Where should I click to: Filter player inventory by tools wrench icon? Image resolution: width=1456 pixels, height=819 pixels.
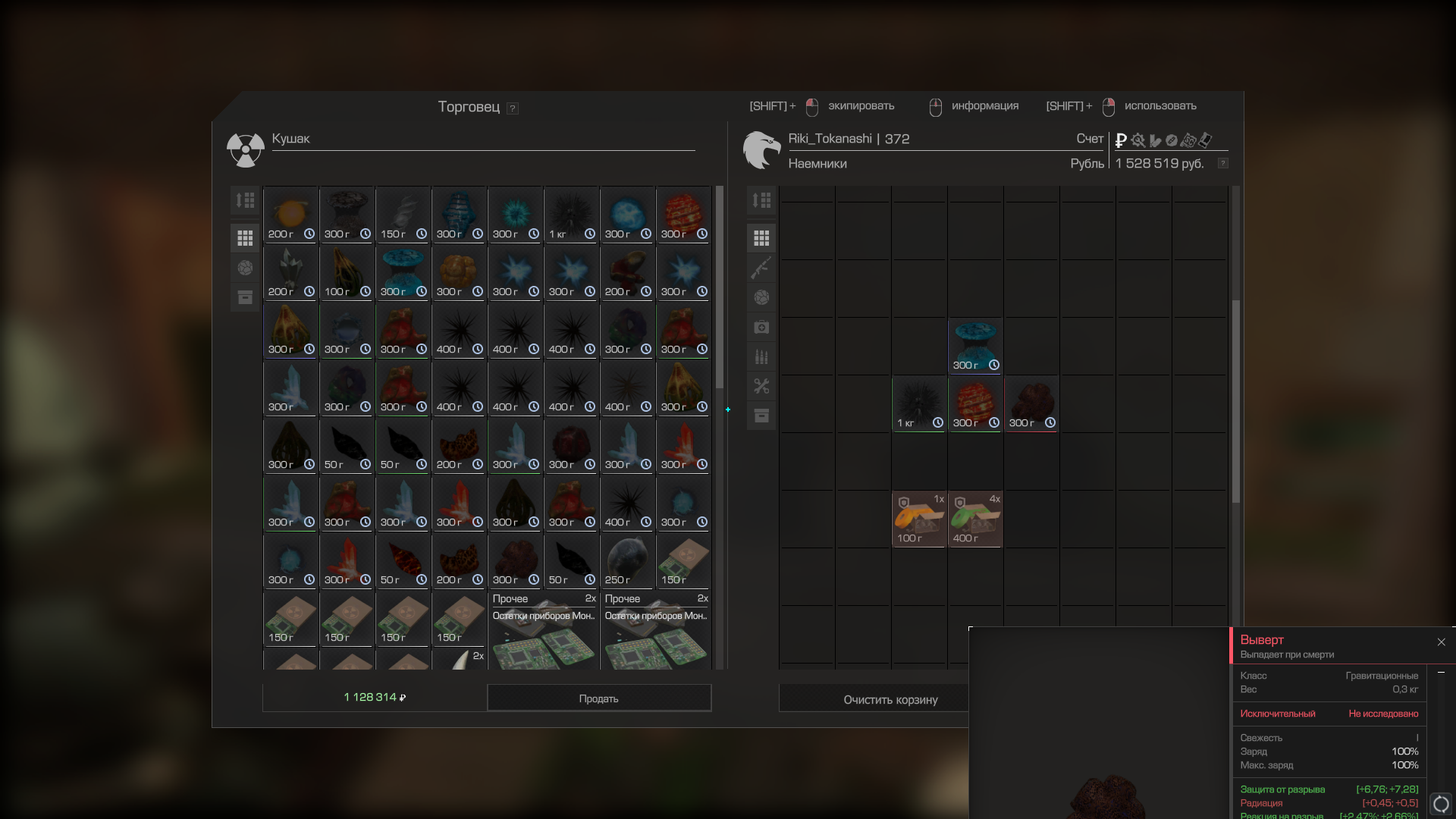tap(761, 386)
